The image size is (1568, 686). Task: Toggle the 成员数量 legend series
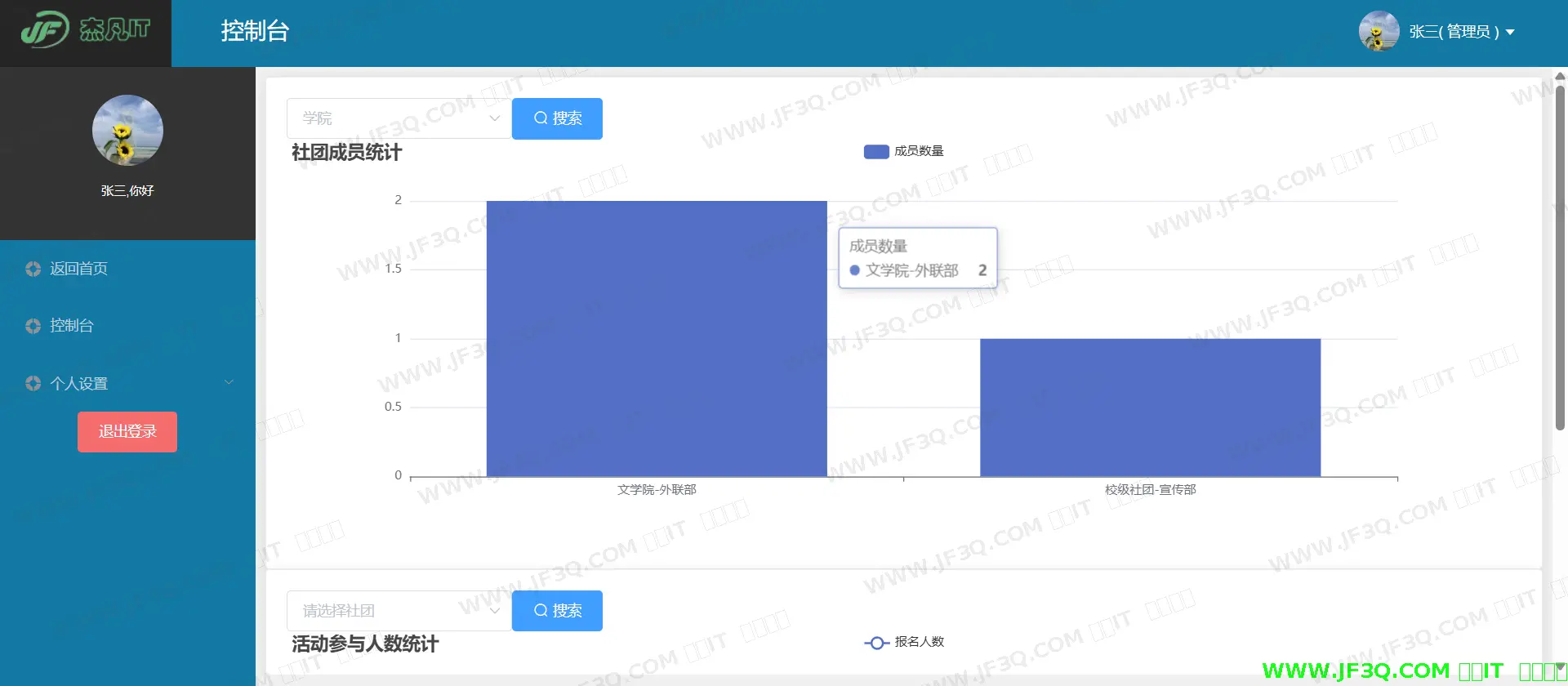coord(903,151)
